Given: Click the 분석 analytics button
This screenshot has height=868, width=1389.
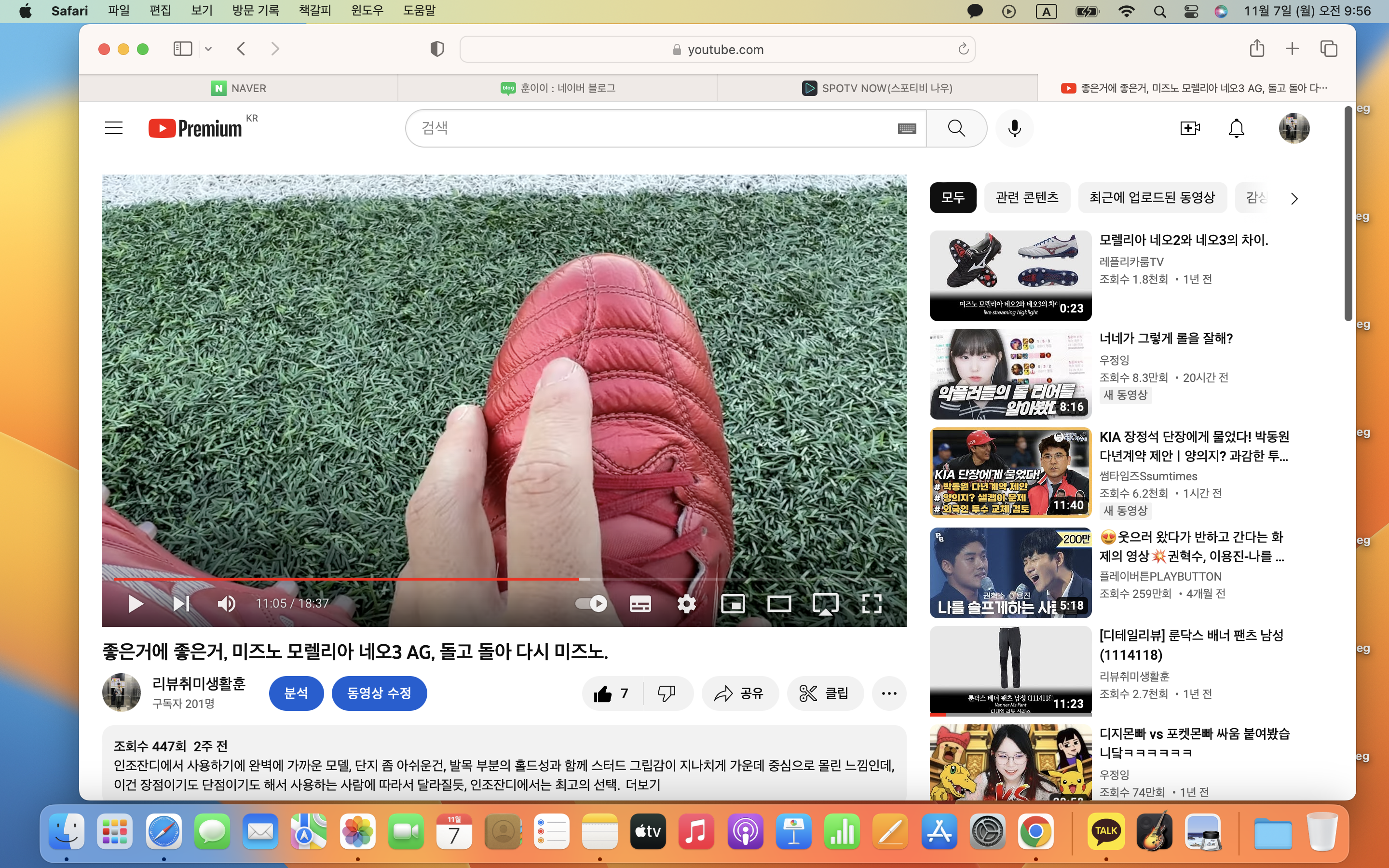Looking at the screenshot, I should pos(296,693).
